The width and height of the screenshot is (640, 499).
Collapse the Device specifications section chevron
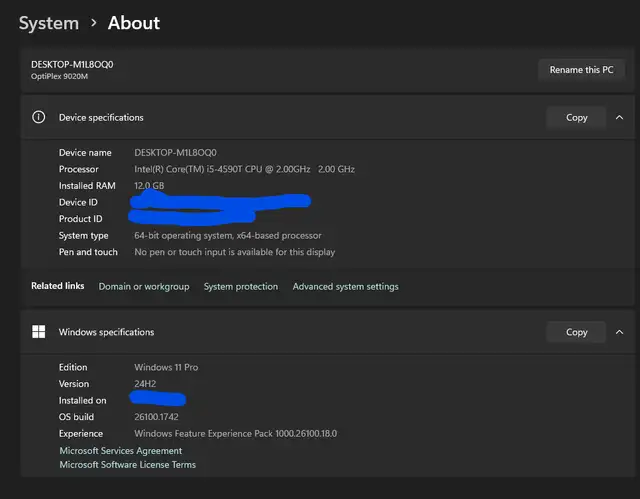(619, 118)
